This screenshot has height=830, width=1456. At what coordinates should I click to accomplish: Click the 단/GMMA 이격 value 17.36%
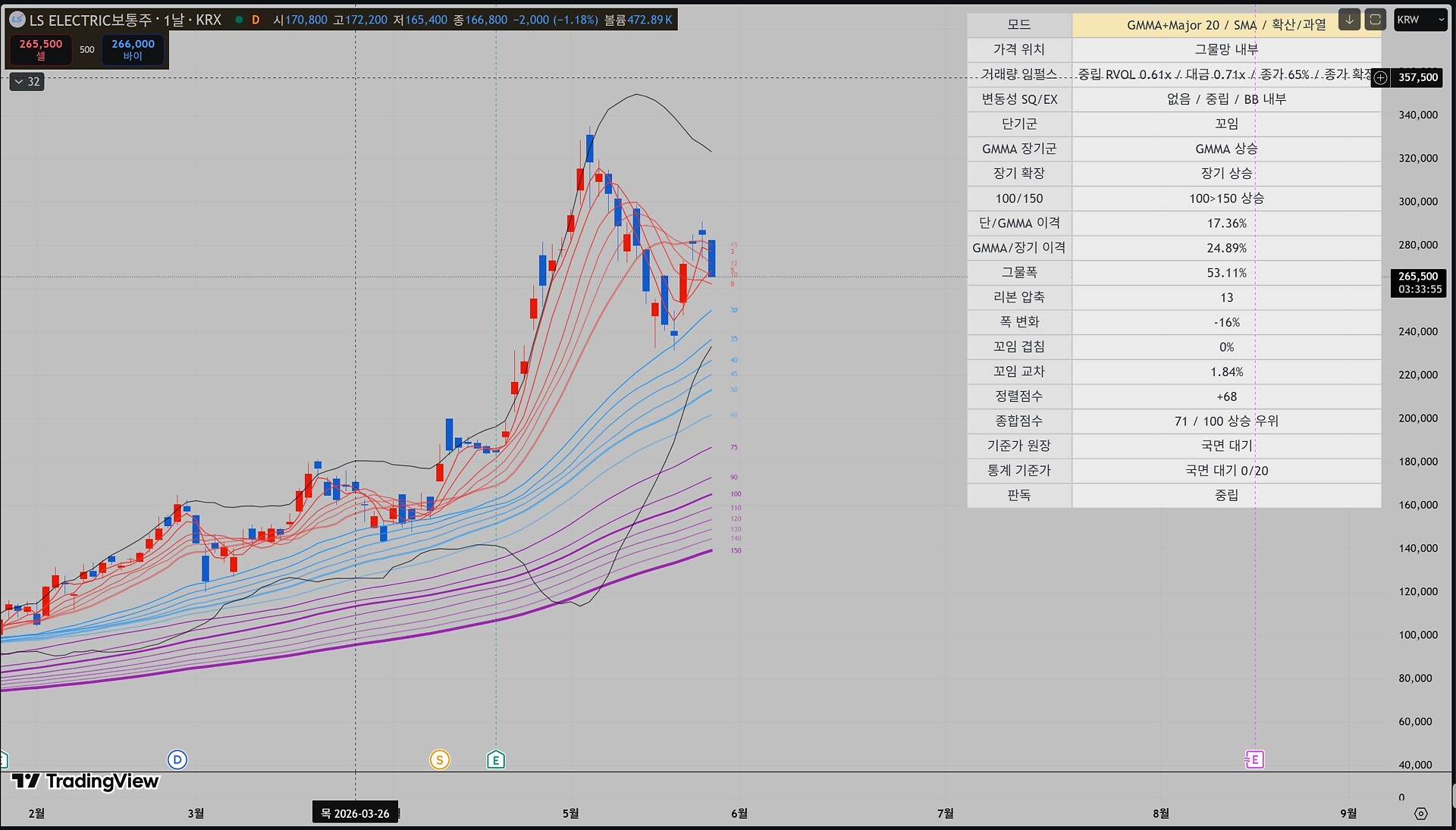1226,223
